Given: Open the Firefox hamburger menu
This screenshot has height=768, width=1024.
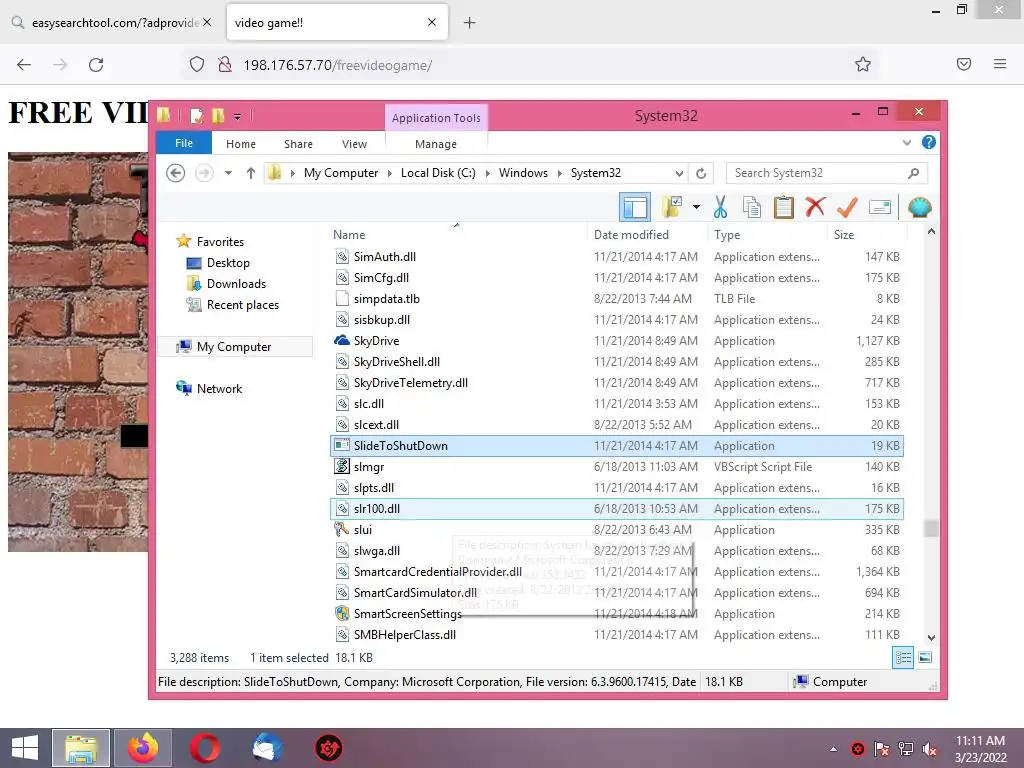Looking at the screenshot, I should point(999,64).
